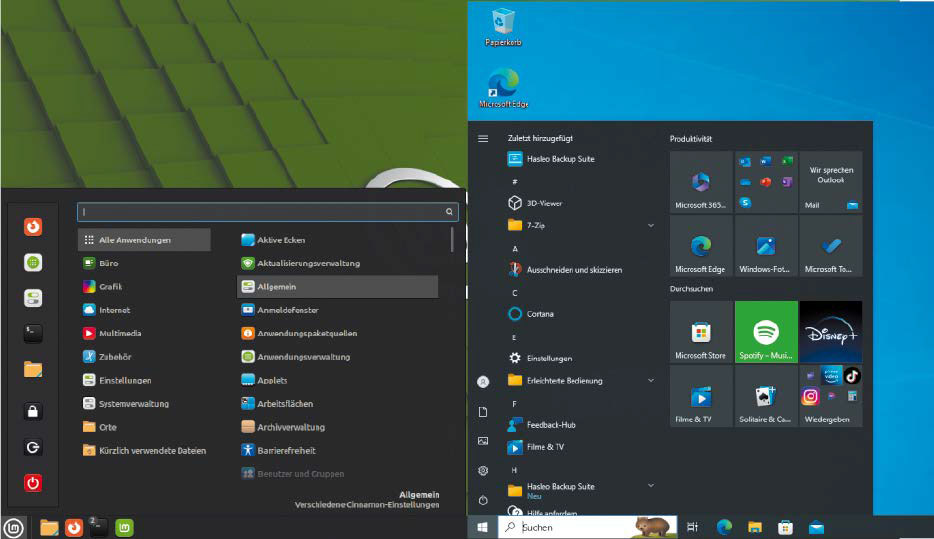Open Arbeitsflächen settings
Image resolution: width=934 pixels, height=539 pixels.
[337, 403]
